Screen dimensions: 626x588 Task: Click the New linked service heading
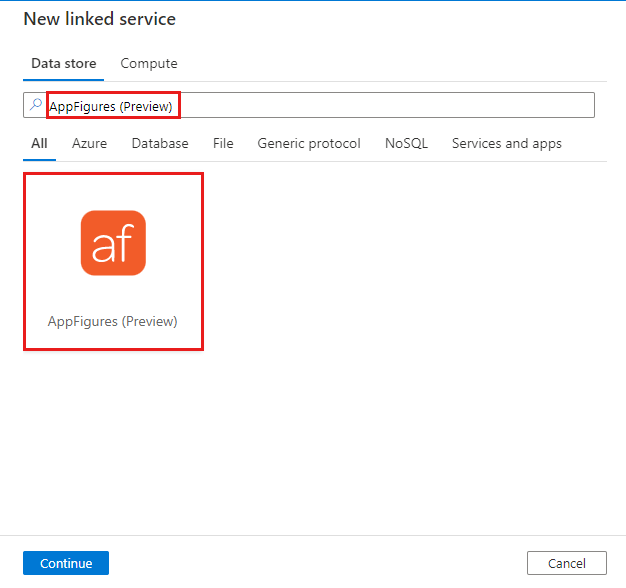pyautogui.click(x=100, y=19)
